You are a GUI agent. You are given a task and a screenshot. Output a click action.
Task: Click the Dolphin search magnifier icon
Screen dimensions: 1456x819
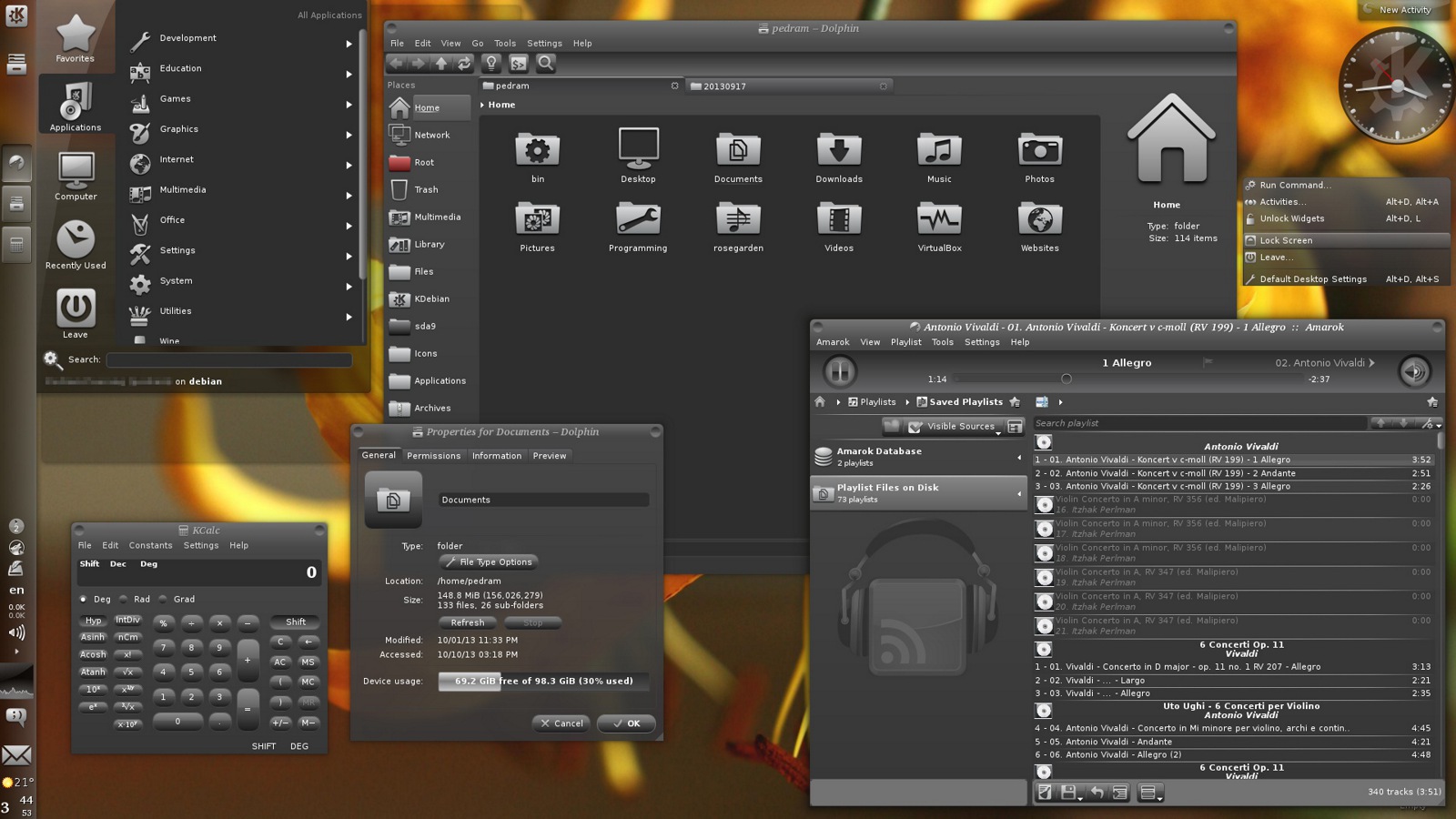(x=545, y=64)
